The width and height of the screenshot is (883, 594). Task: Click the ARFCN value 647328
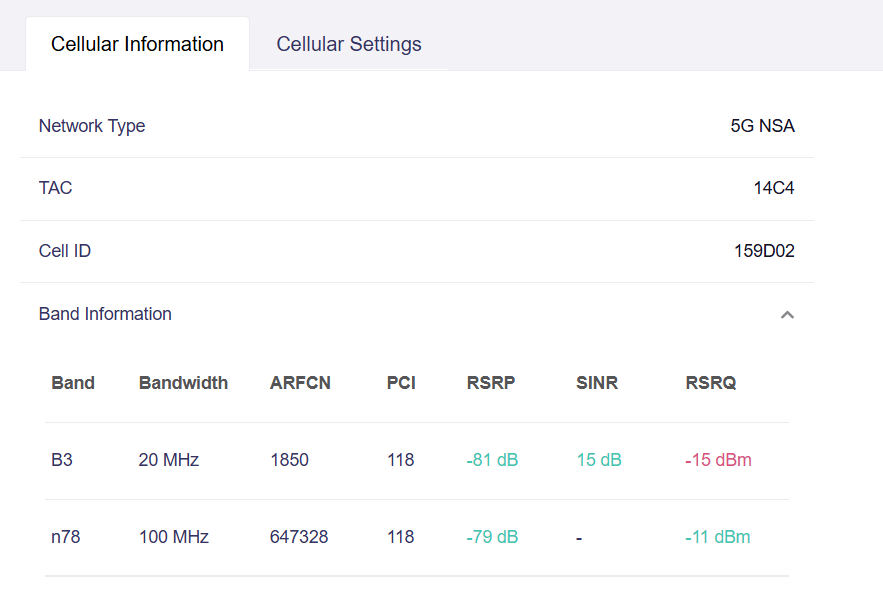[x=299, y=537]
